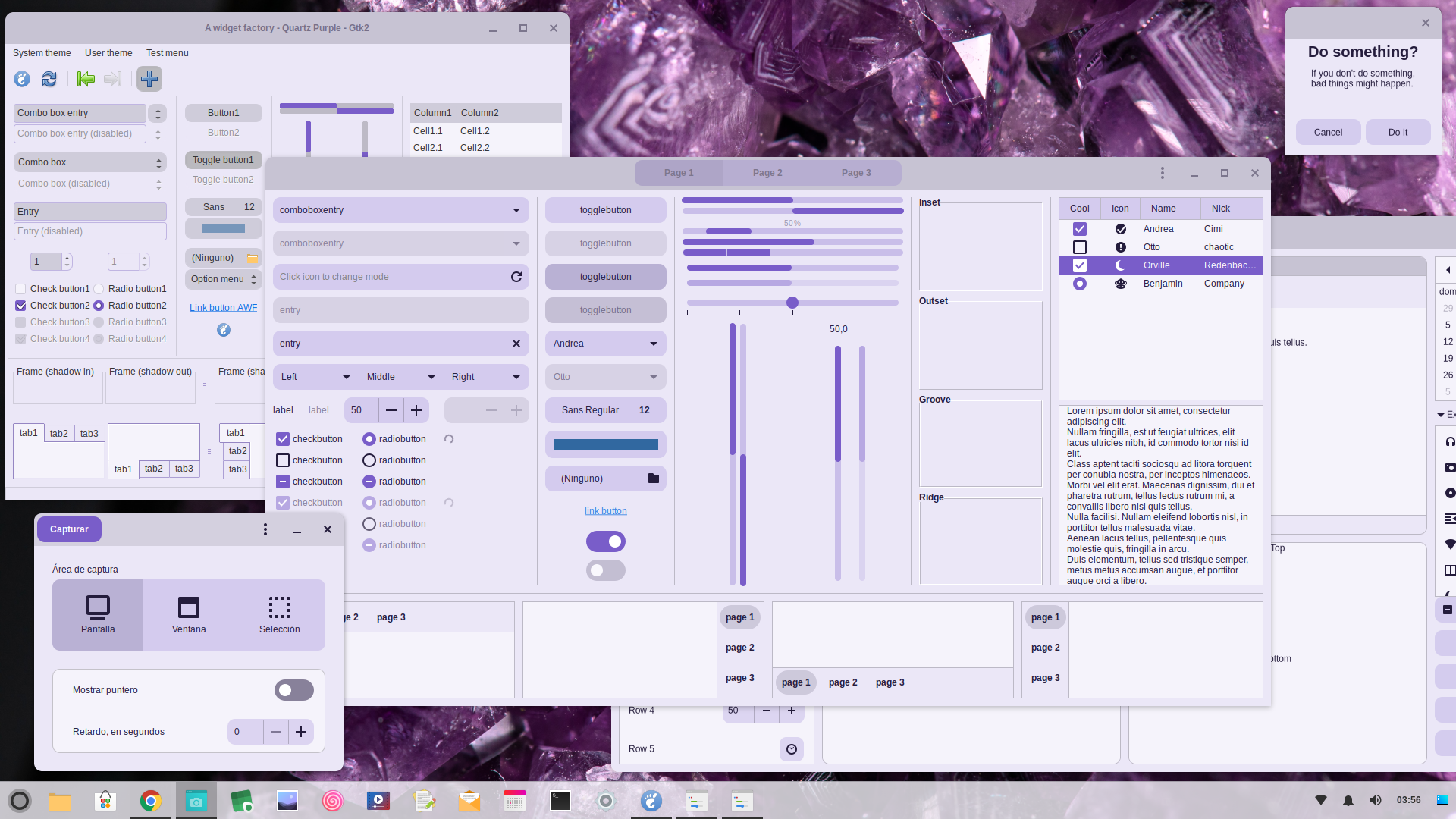This screenshot has height=819, width=1456.
Task: Open the 'Middle' combo dropdown
Action: [x=400, y=377]
